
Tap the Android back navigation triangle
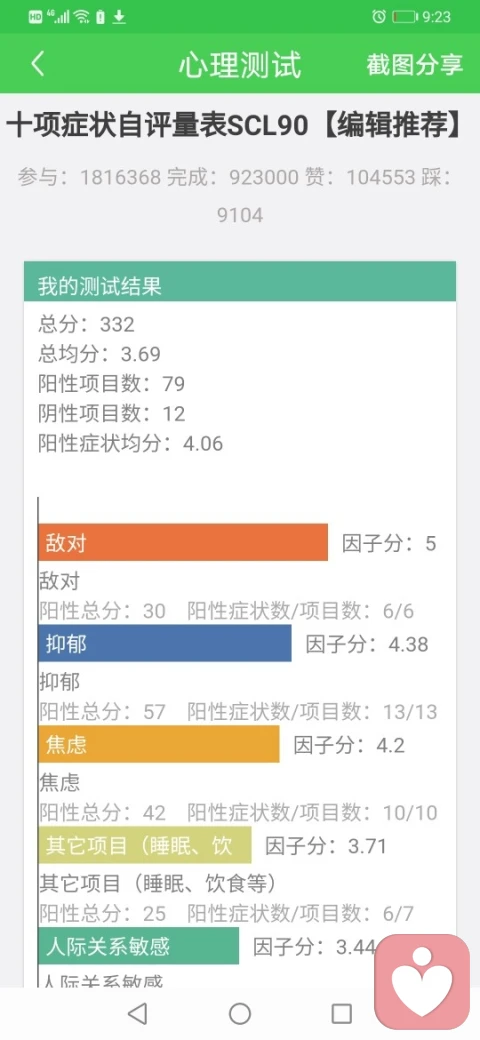(x=137, y=1013)
